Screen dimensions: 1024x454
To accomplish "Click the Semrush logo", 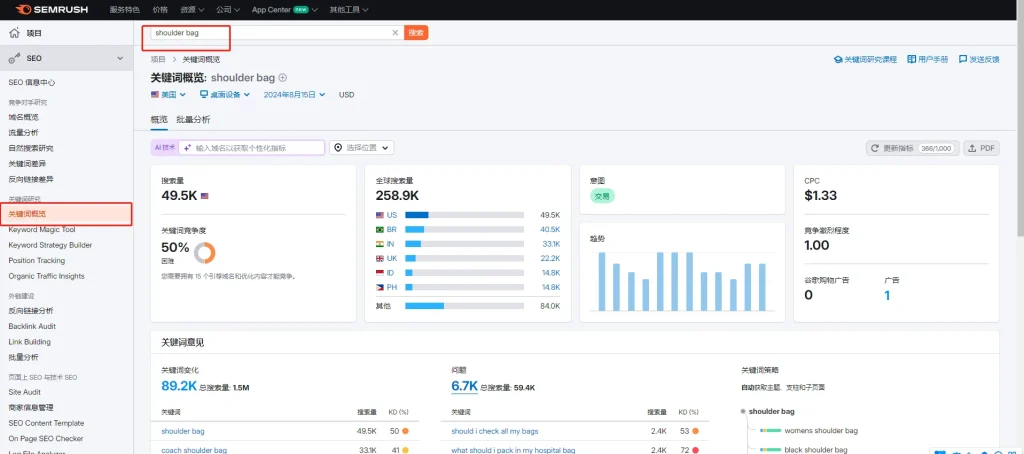I will coord(52,10).
